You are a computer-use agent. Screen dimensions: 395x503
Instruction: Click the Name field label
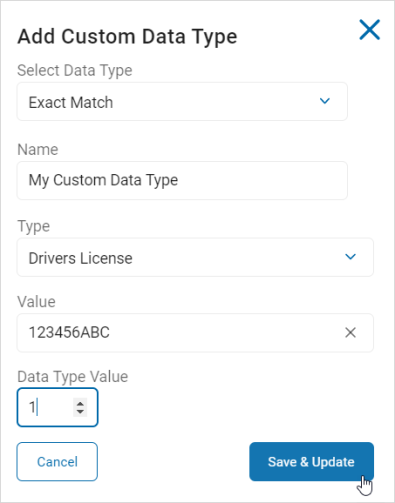(x=38, y=149)
